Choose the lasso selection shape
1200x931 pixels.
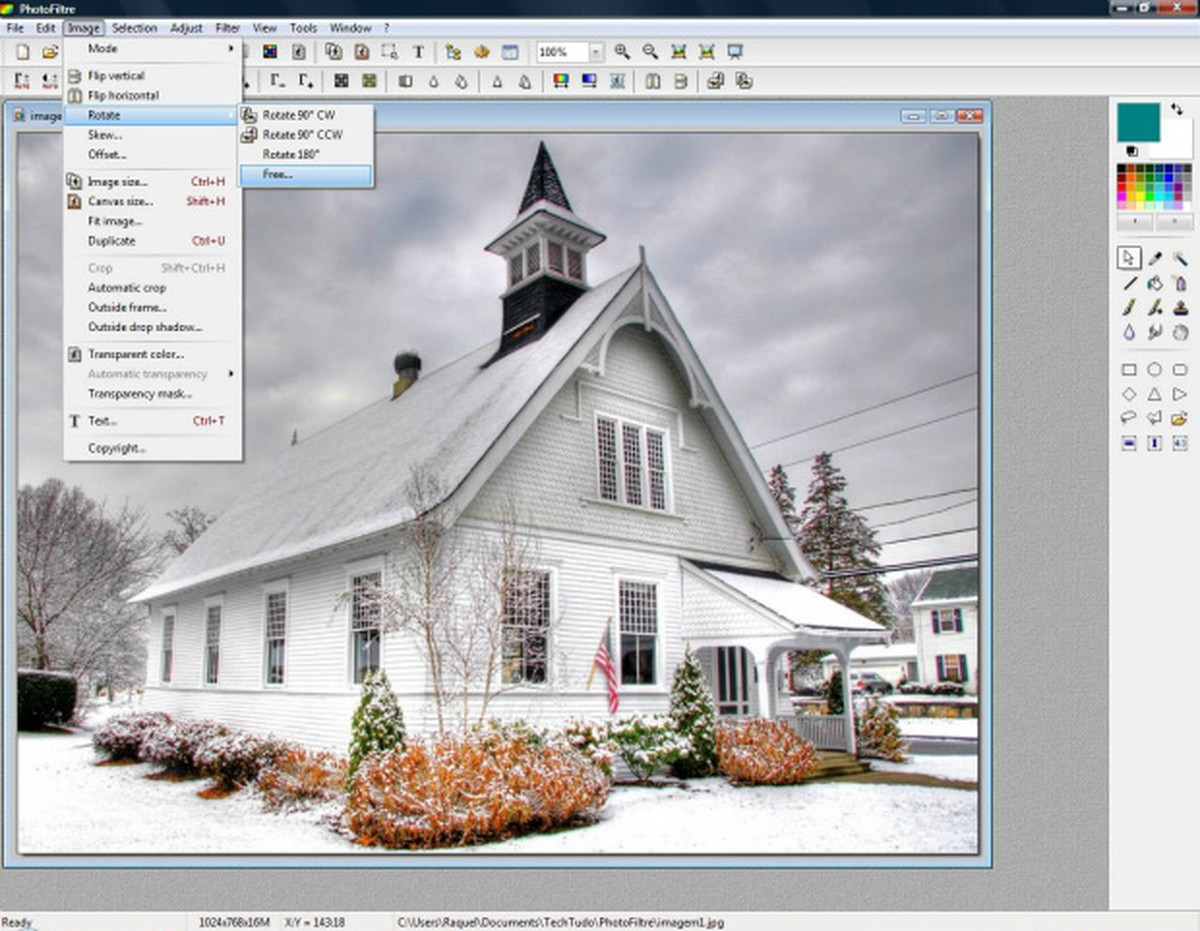pyautogui.click(x=1129, y=418)
